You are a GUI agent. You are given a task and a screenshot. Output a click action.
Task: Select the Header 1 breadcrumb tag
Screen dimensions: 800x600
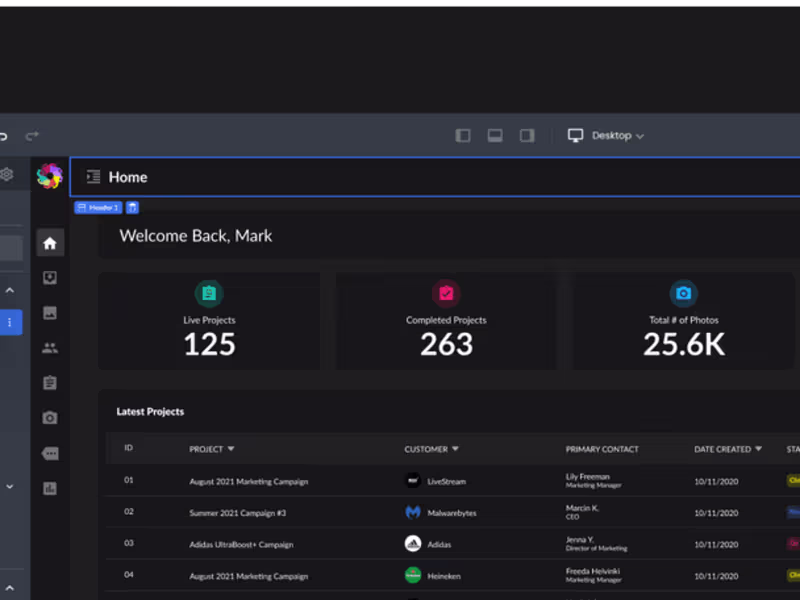coord(97,207)
